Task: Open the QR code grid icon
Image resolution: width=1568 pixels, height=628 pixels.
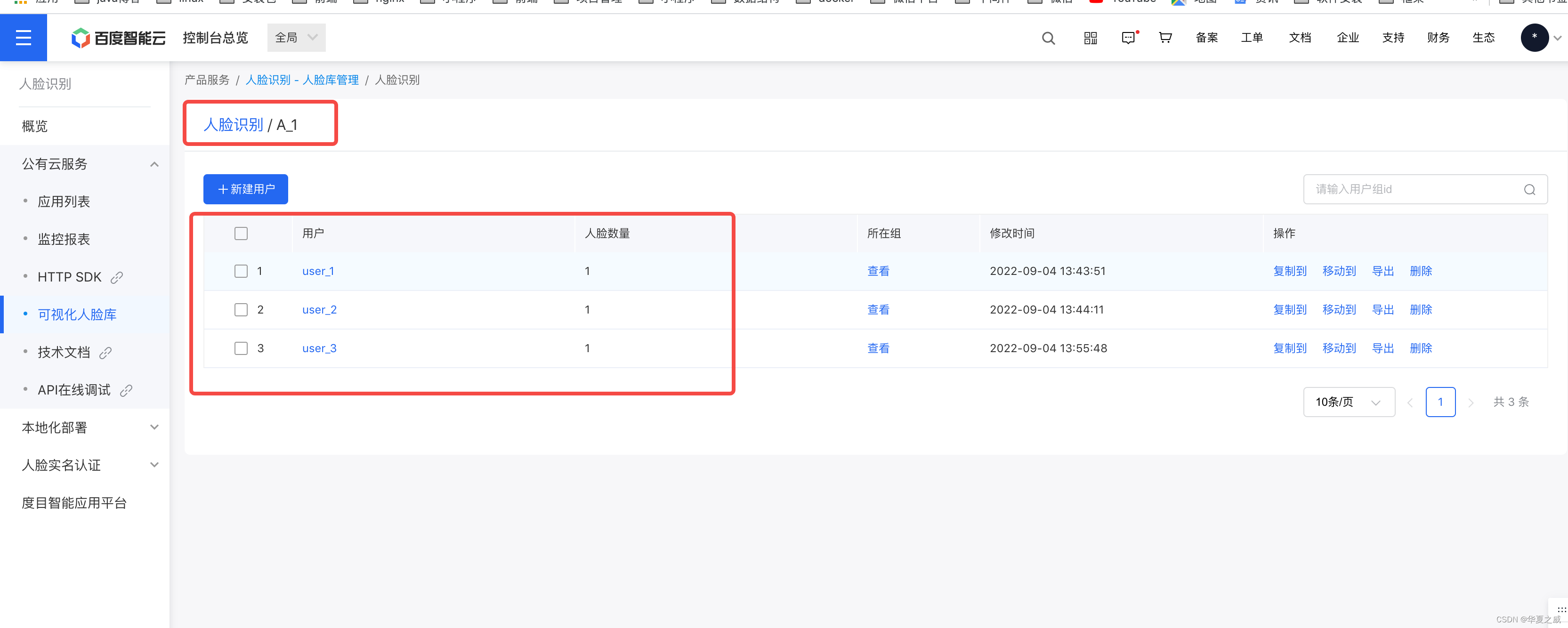Action: click(1090, 38)
